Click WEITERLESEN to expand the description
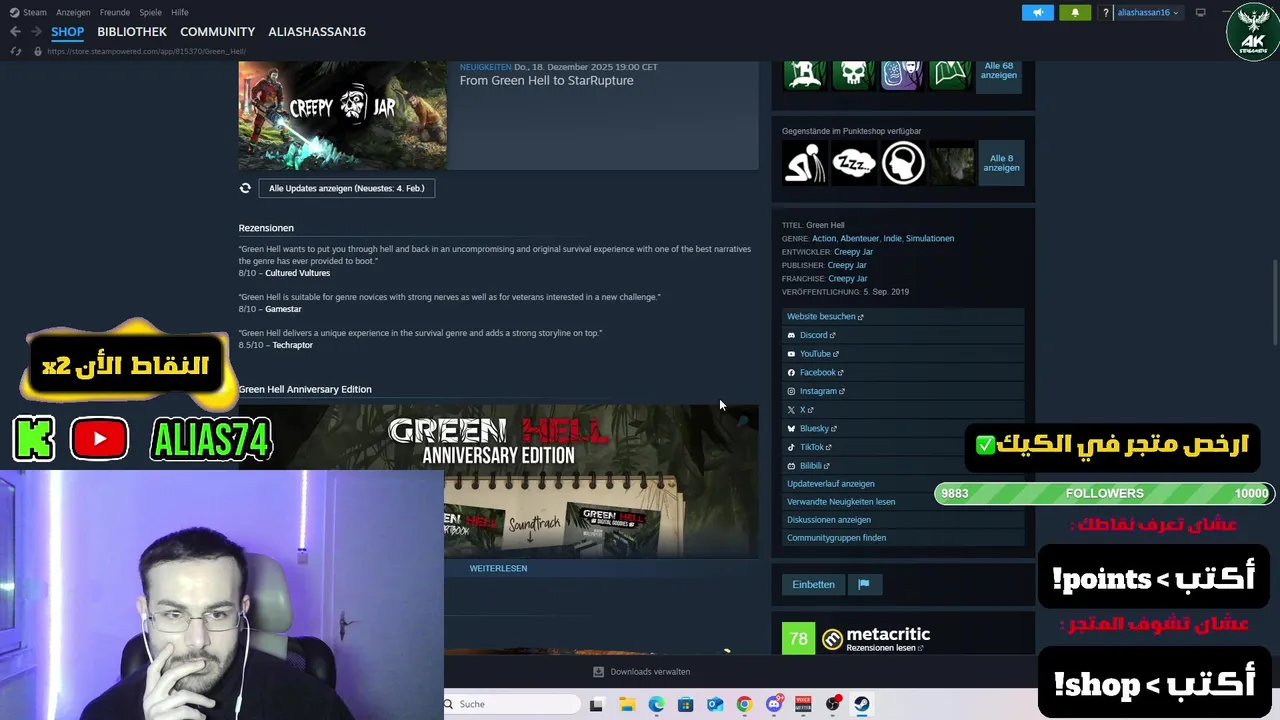The width and height of the screenshot is (1280, 720). [x=498, y=568]
